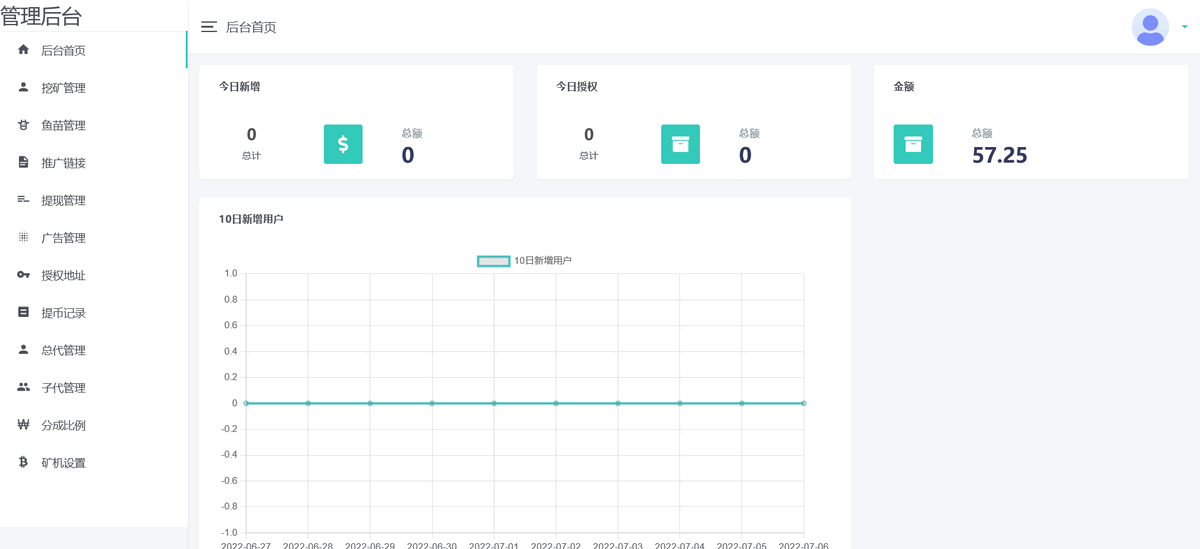
Task: Click the grid icon beside 广告管理
Action: [x=24, y=237]
